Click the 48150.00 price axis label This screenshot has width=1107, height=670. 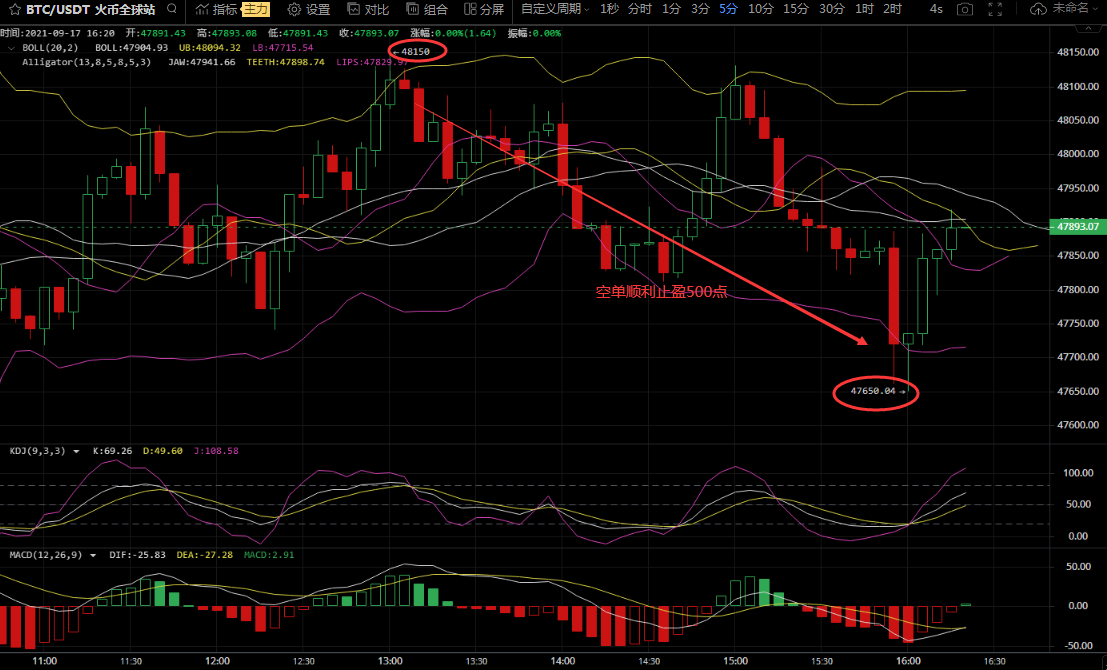pos(1078,52)
